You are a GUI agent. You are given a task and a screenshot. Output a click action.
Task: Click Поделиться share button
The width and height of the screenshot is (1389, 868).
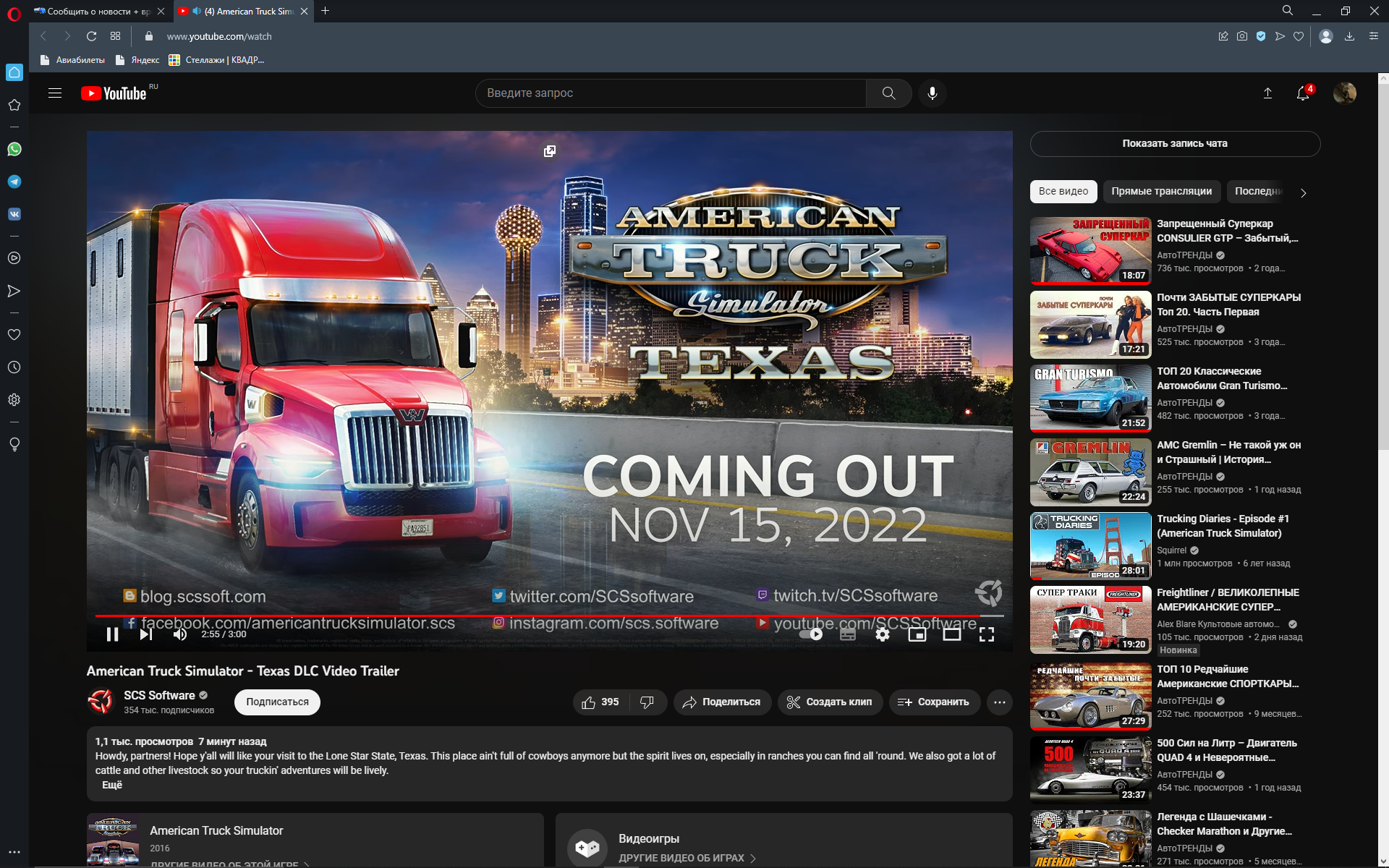click(x=721, y=702)
